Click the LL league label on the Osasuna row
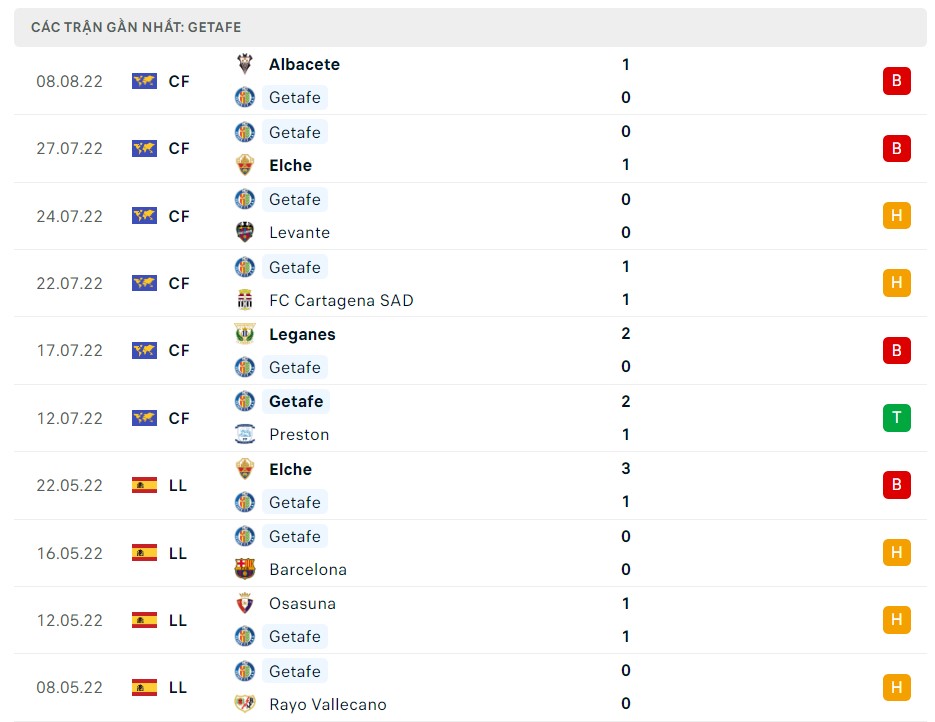This screenshot has height=722, width=935. tap(178, 620)
